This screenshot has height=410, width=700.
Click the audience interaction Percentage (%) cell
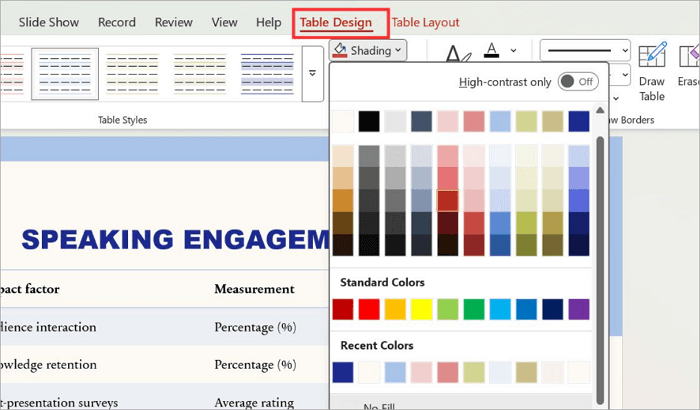point(255,327)
